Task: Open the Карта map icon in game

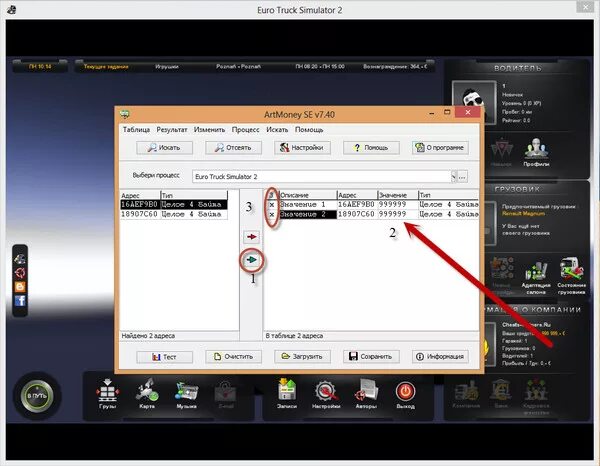Action: click(x=147, y=394)
